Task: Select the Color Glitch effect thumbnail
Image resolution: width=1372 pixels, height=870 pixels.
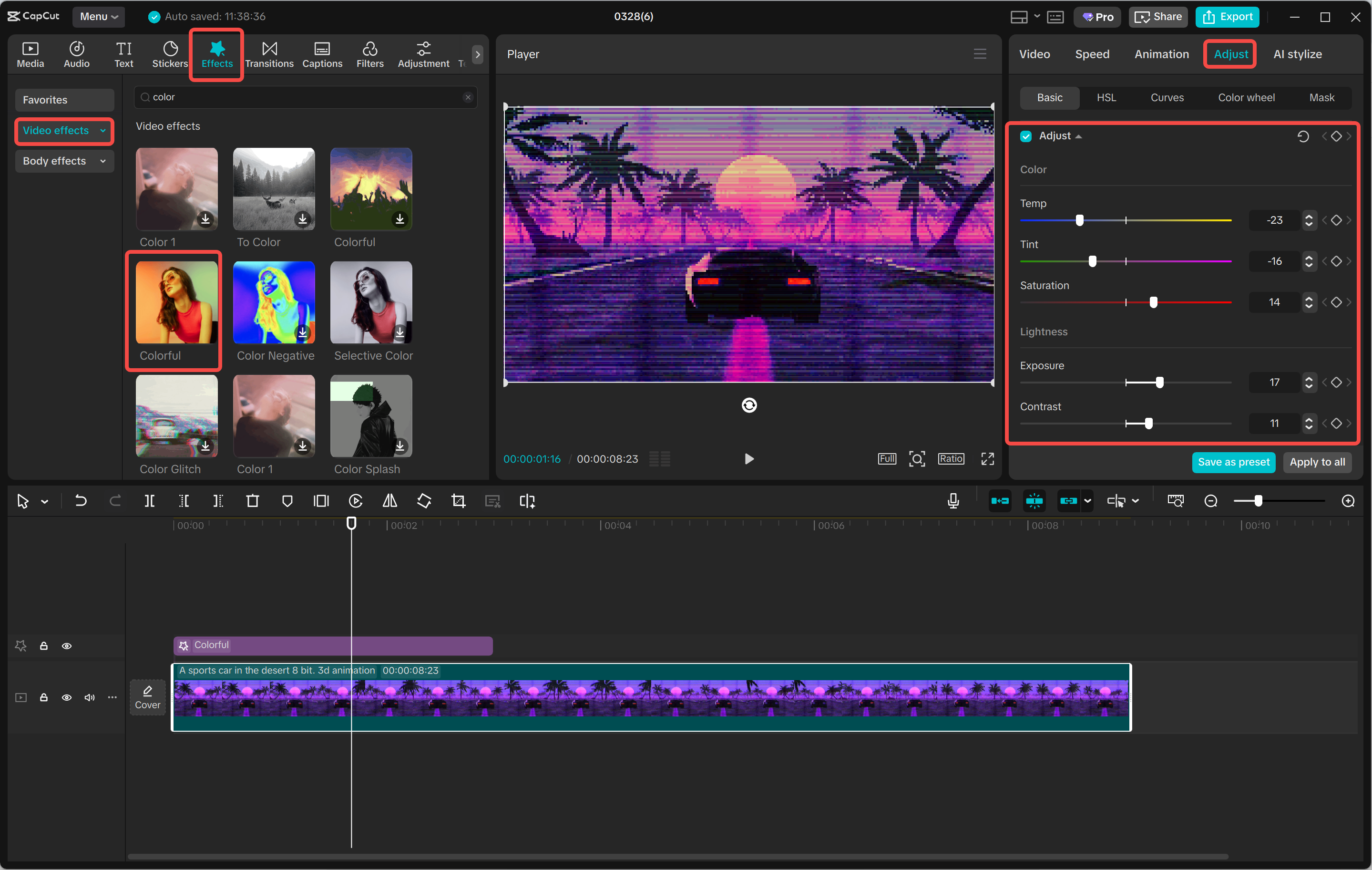Action: click(x=176, y=417)
